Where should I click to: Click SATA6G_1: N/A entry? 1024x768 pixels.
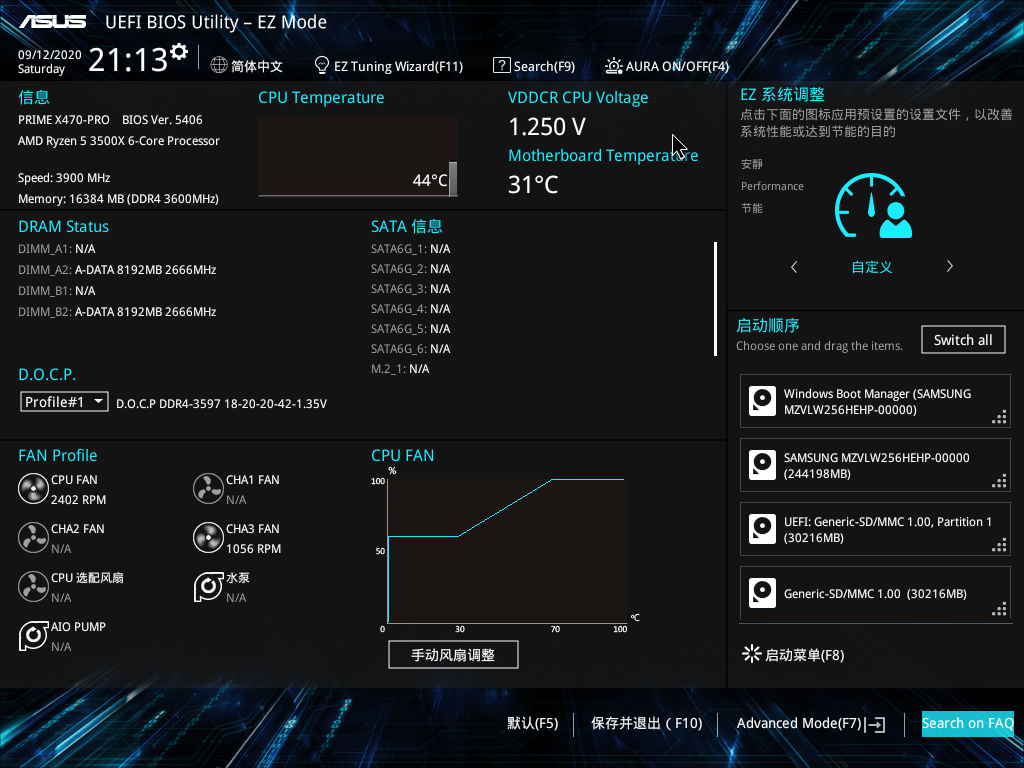pos(411,249)
